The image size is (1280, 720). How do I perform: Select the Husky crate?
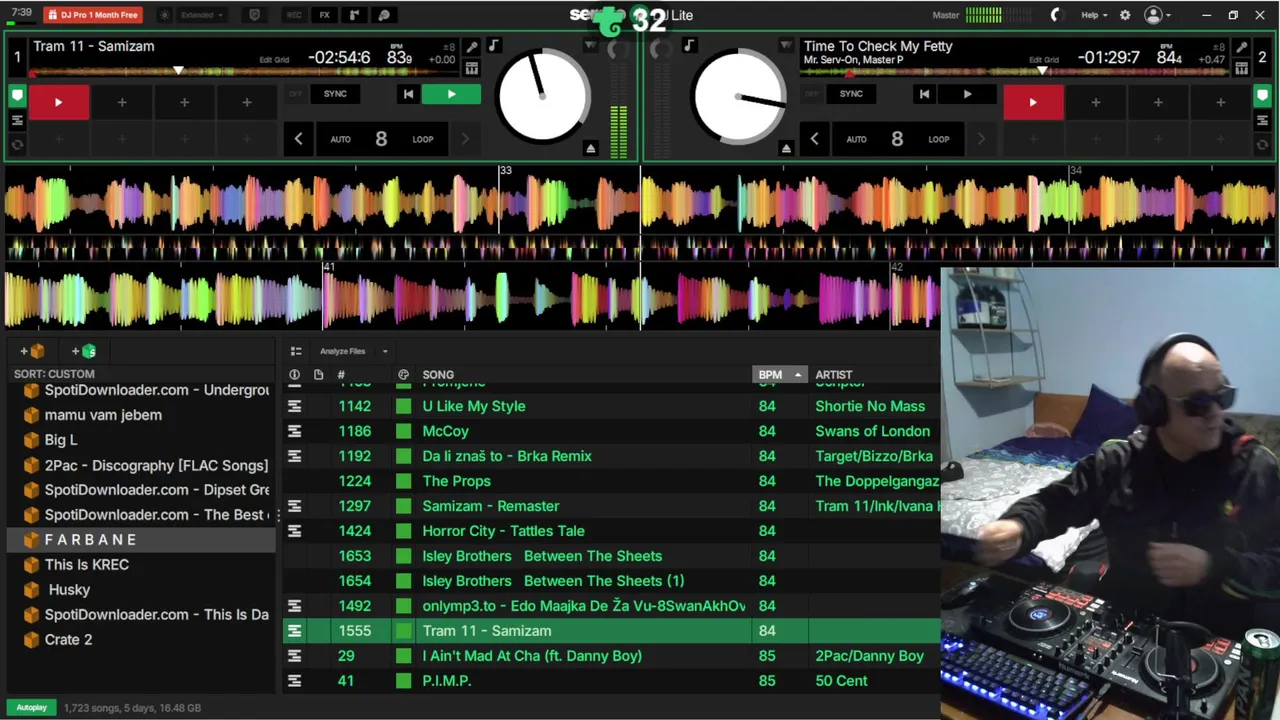point(69,590)
